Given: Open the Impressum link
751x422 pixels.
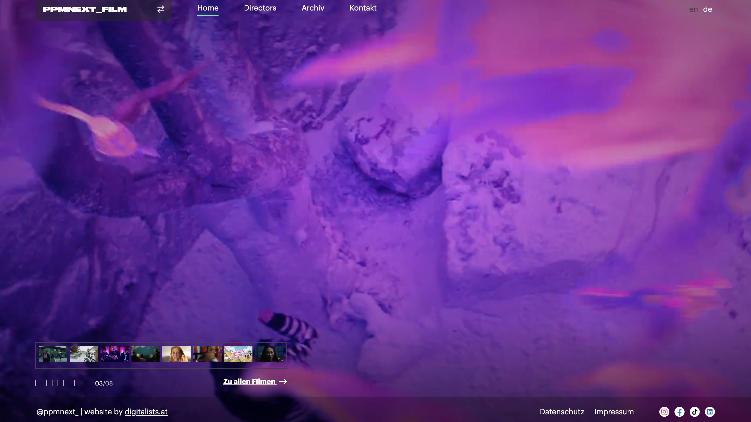Looking at the screenshot, I should point(614,412).
